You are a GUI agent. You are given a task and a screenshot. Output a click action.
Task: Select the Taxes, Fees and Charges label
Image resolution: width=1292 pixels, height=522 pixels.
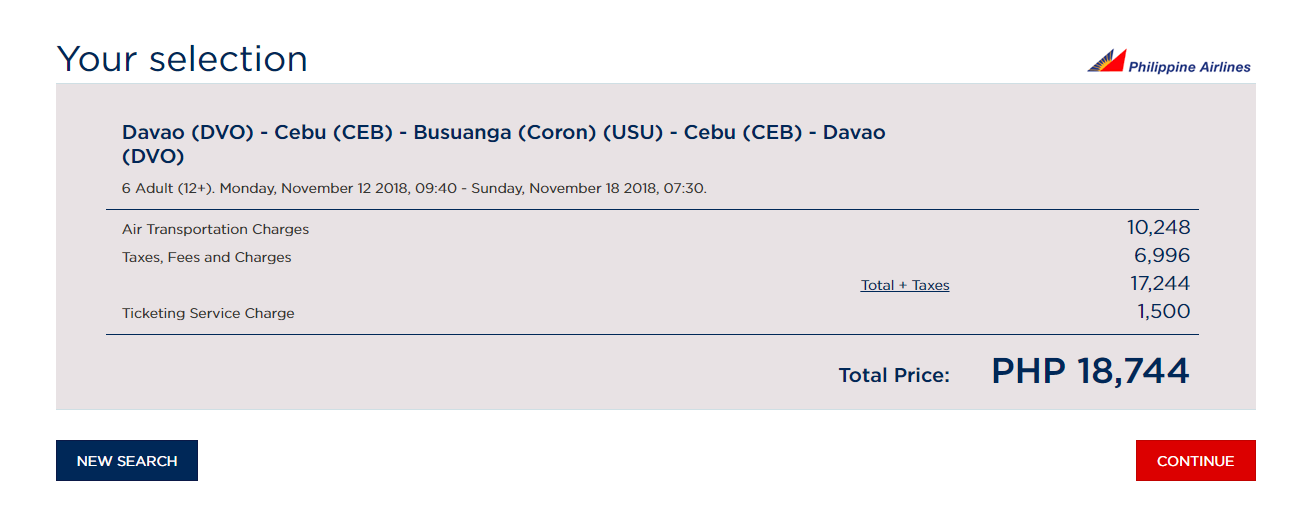coord(206,257)
